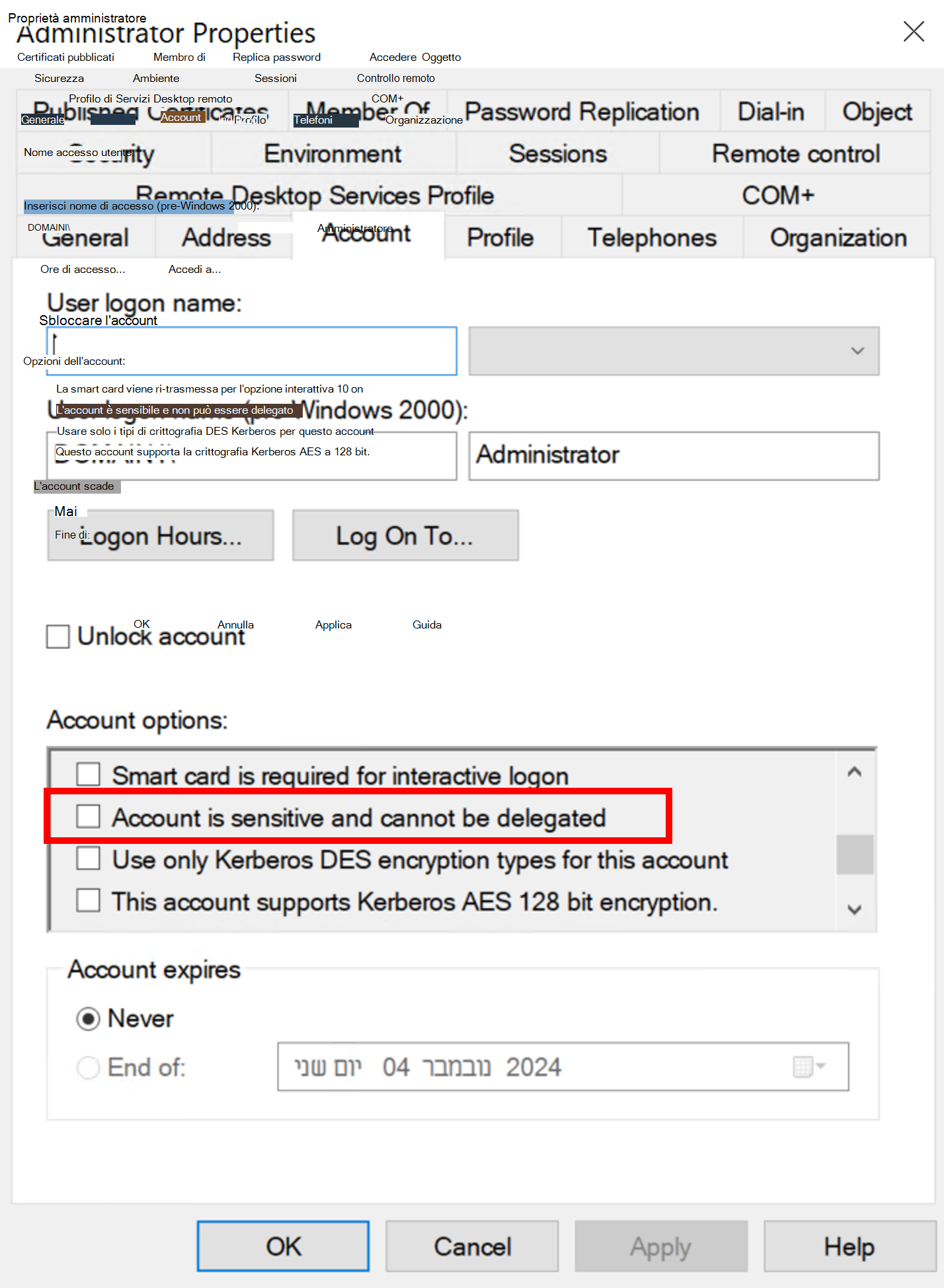Screen dimensions: 944x1288
Task: Open the Remote control tab
Action: click(x=795, y=153)
